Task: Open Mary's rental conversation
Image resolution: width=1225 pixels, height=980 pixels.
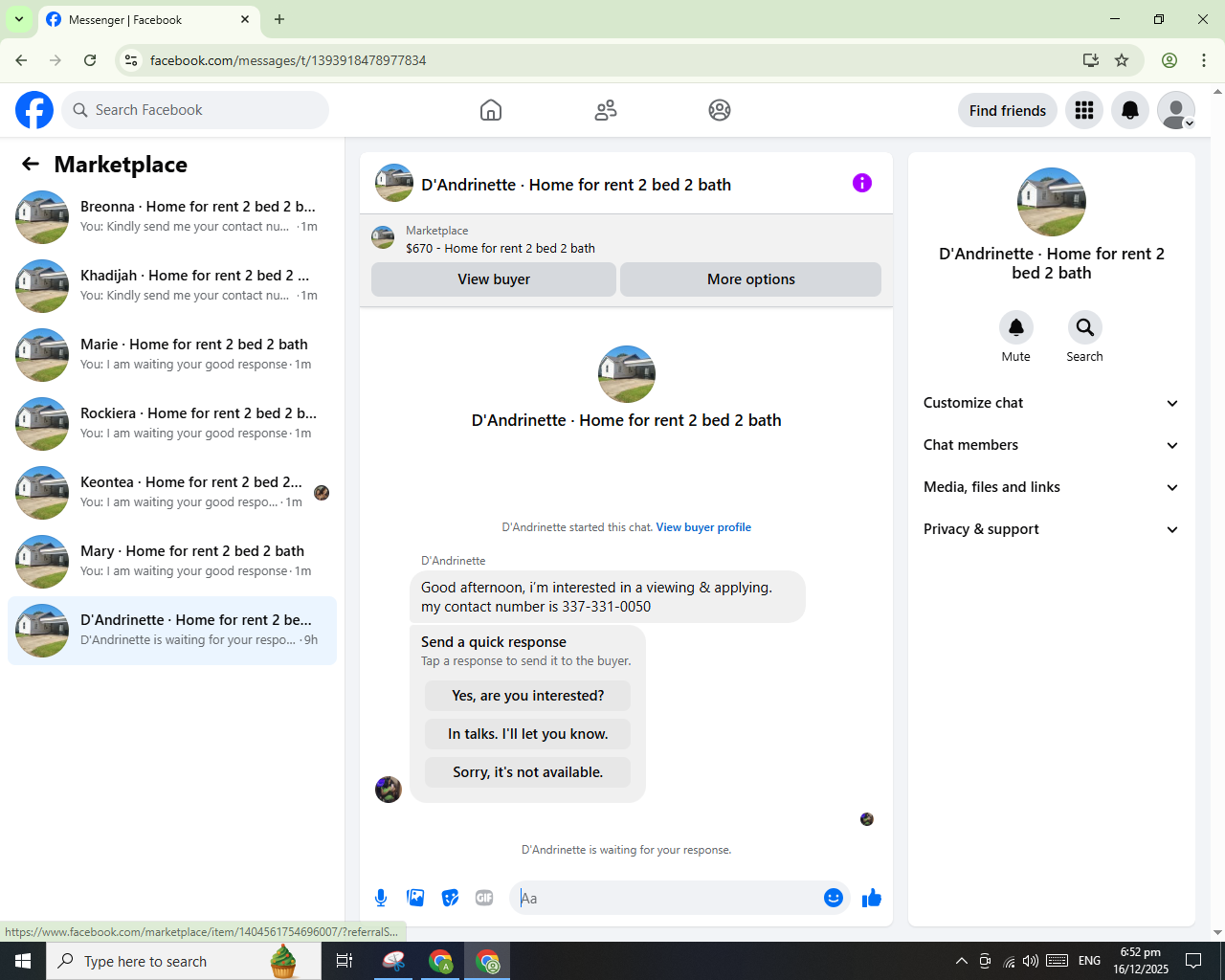Action: click(172, 562)
